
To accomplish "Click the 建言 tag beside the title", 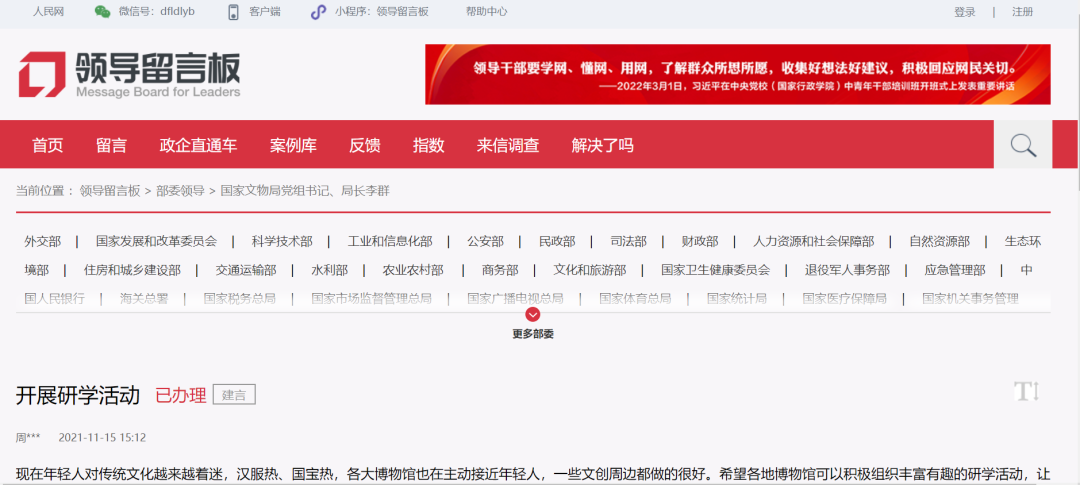I will [x=234, y=394].
